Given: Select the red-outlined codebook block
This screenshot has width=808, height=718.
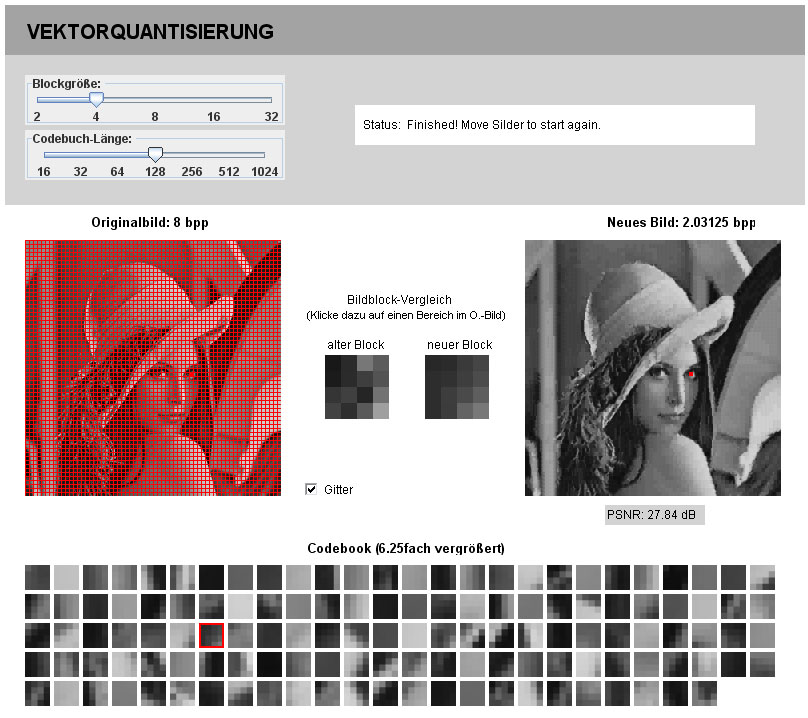Looking at the screenshot, I should [x=211, y=636].
